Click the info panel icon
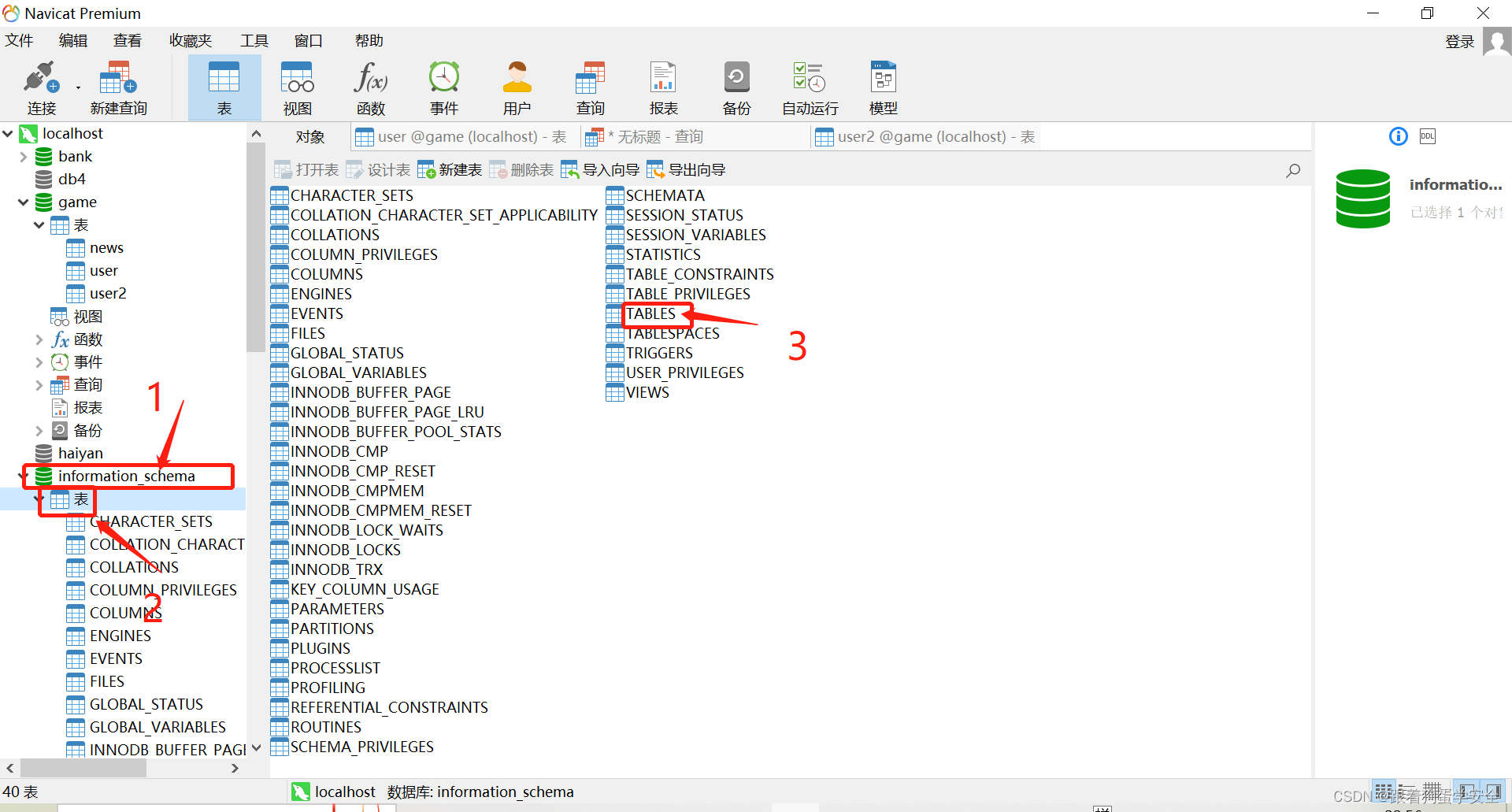The width and height of the screenshot is (1512, 812). (1398, 136)
